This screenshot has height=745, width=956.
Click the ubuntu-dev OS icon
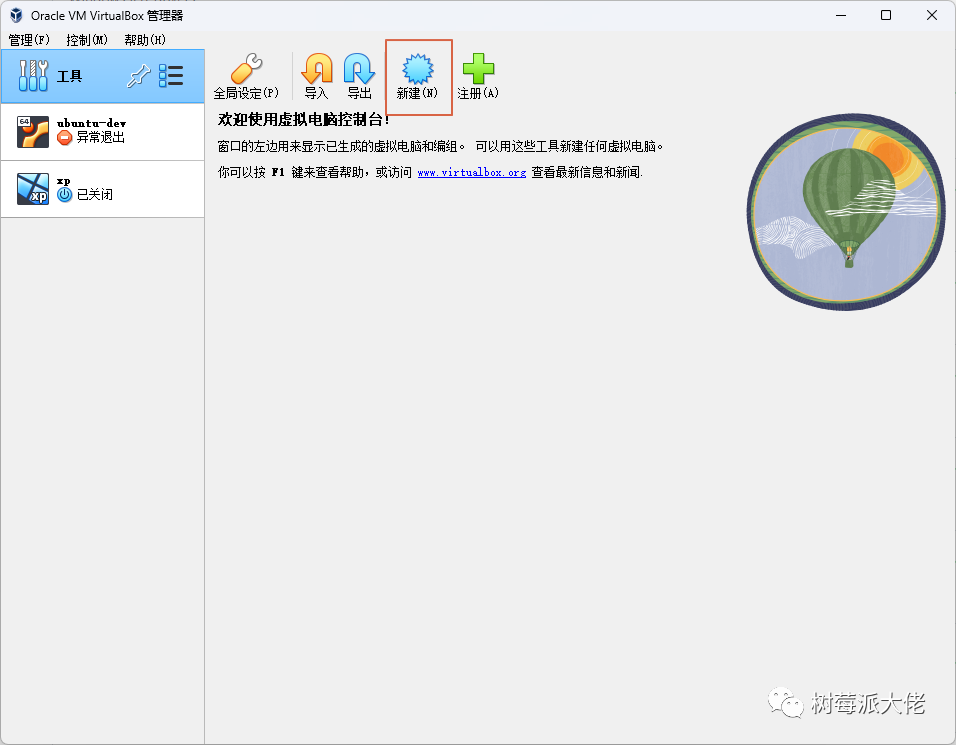tap(32, 132)
